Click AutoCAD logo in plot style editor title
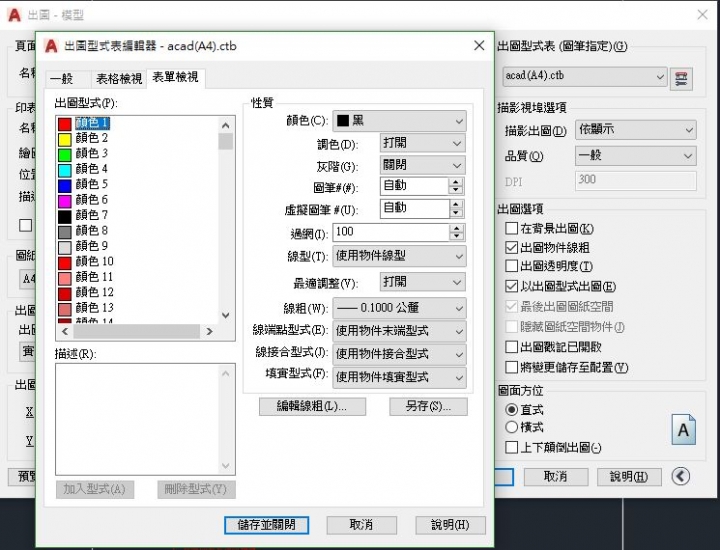This screenshot has width=720, height=550. point(51,46)
